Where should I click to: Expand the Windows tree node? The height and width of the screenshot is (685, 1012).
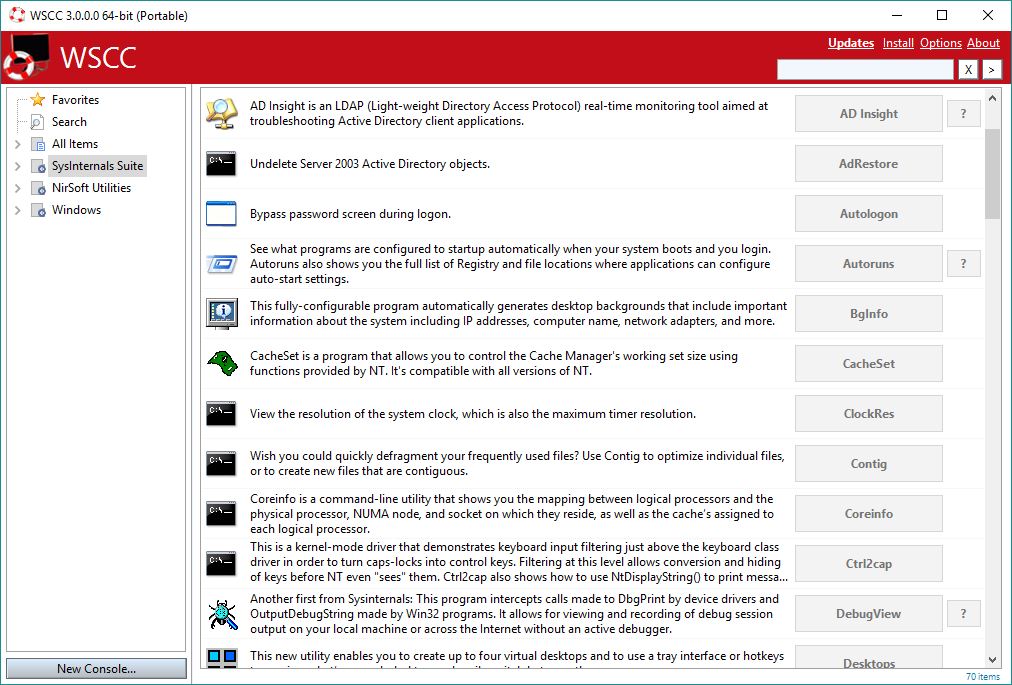pyautogui.click(x=17, y=210)
